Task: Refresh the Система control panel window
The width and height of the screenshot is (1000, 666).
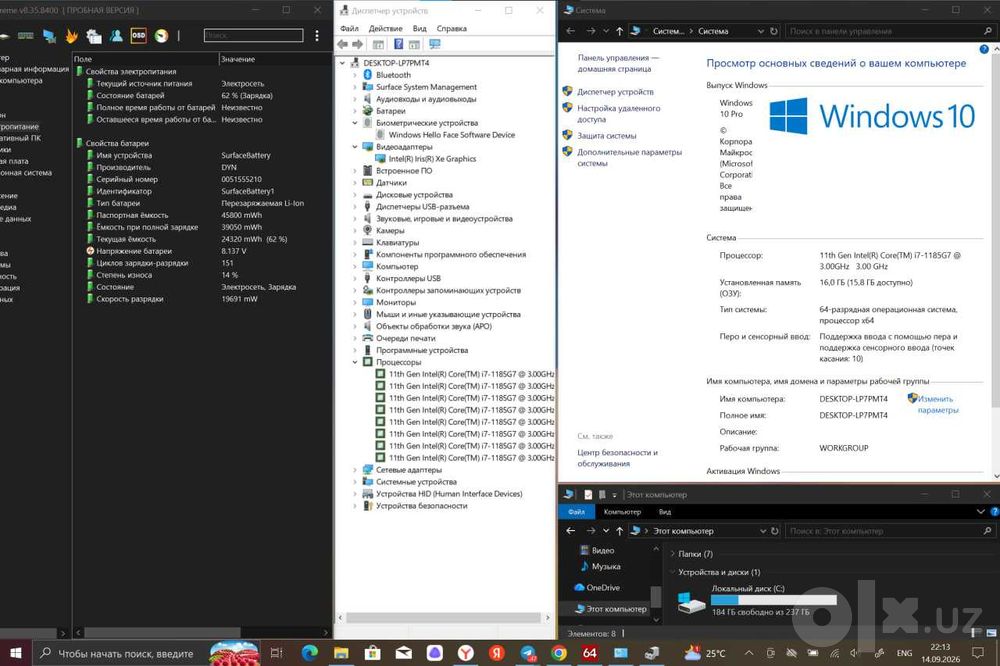Action: pos(774,31)
